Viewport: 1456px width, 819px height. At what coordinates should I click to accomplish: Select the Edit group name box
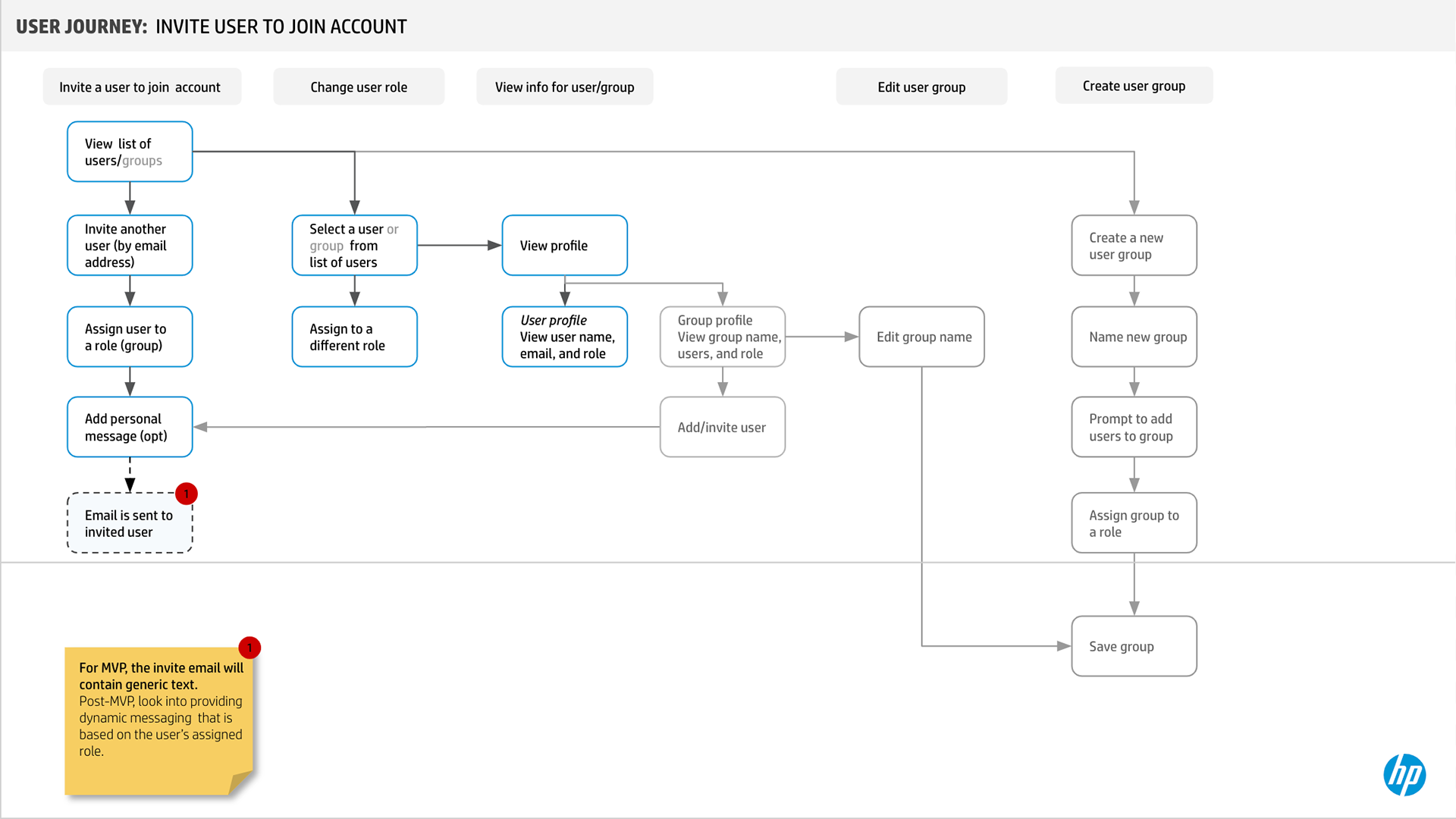tap(921, 337)
